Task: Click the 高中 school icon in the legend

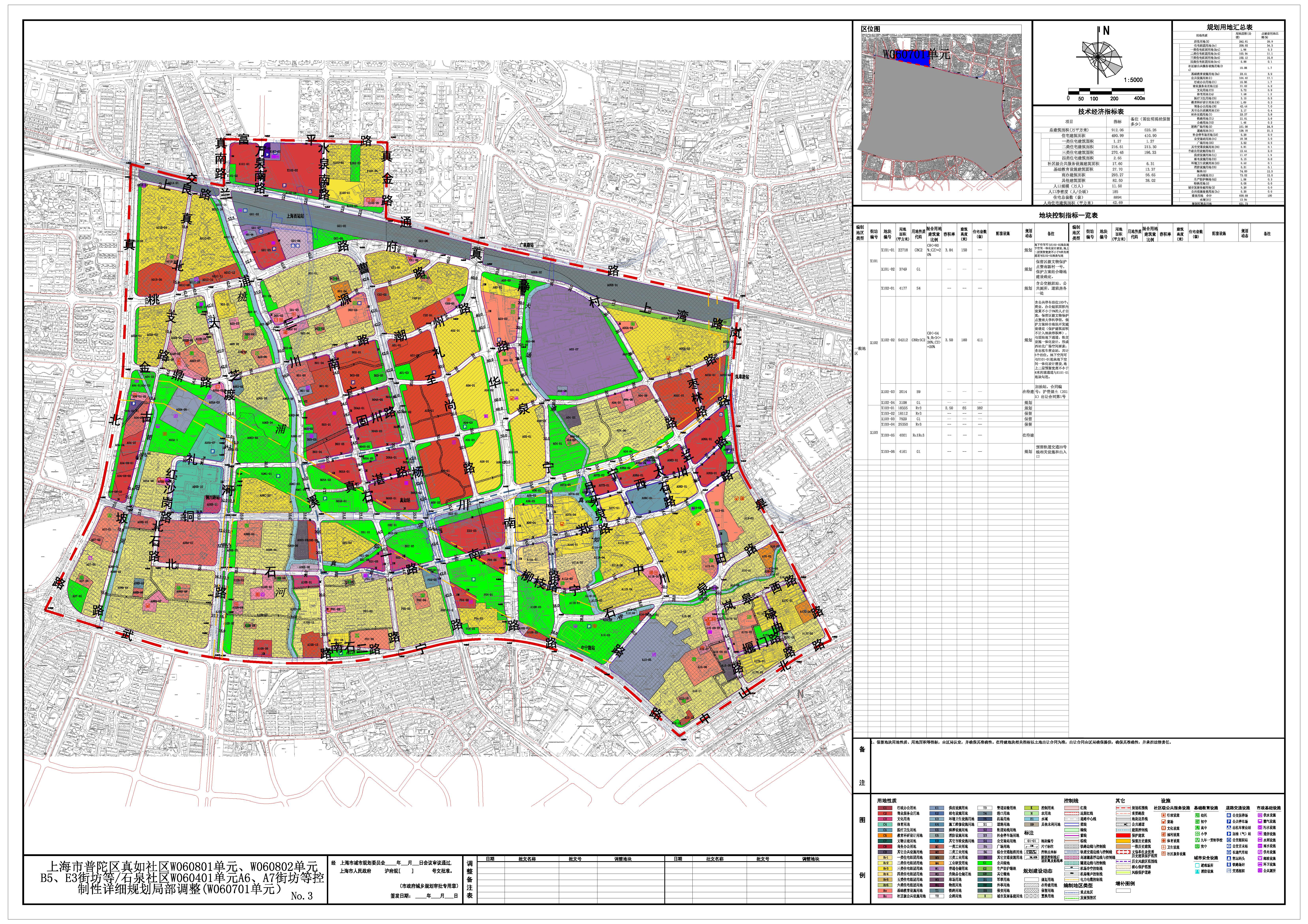Action: coord(1197,828)
